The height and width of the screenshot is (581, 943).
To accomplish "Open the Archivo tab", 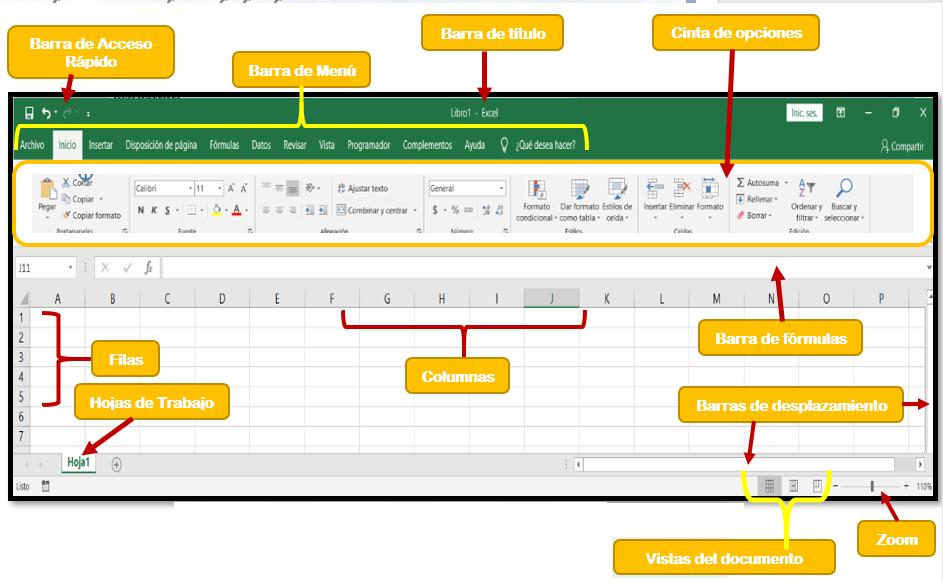I will click(x=32, y=145).
